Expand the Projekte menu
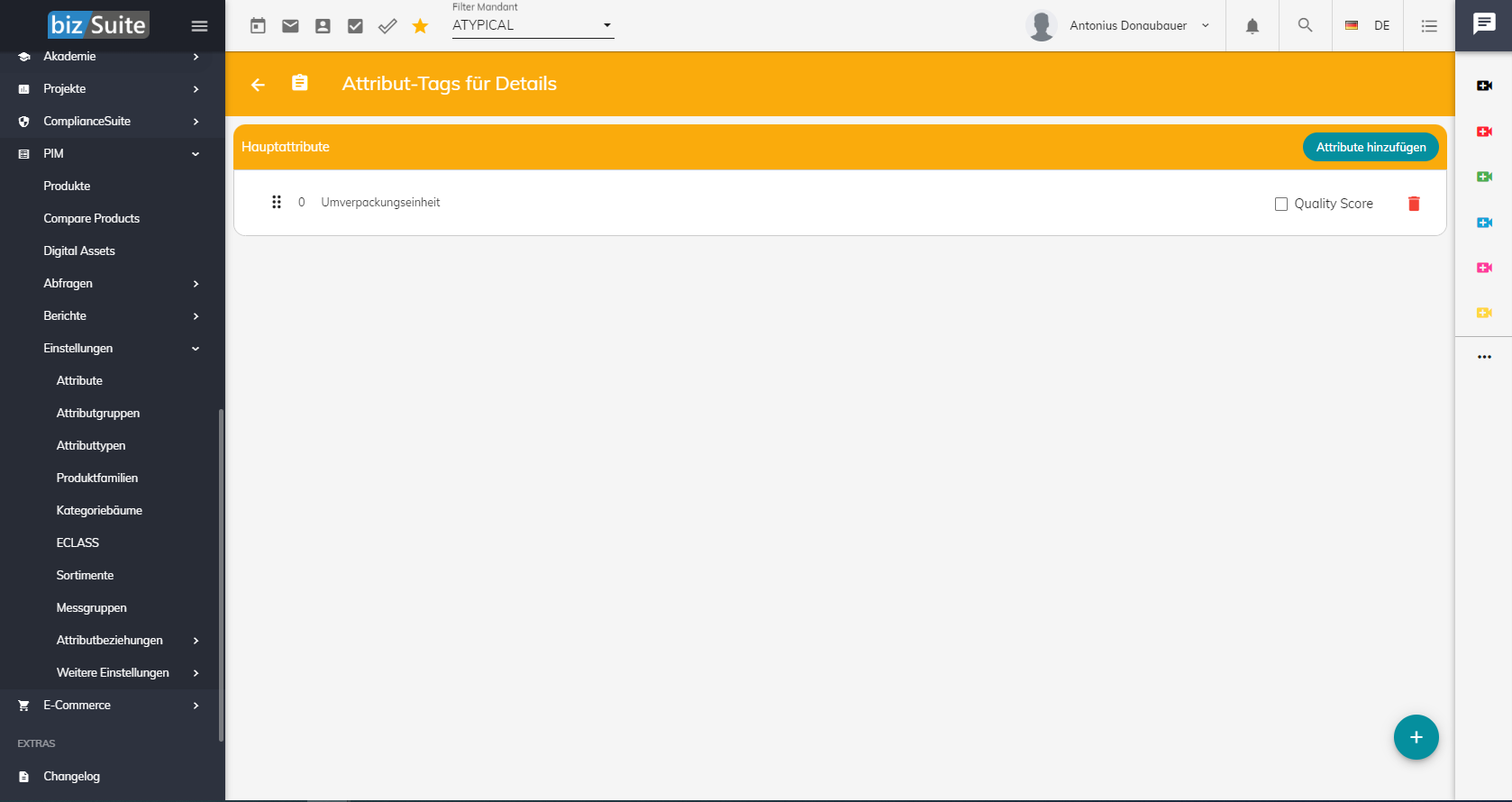Screen dimensions: 1512x802 pos(113,88)
